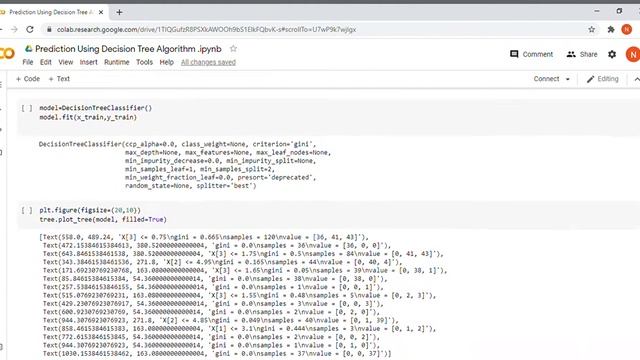Star the notebook in Drive

tap(233, 49)
